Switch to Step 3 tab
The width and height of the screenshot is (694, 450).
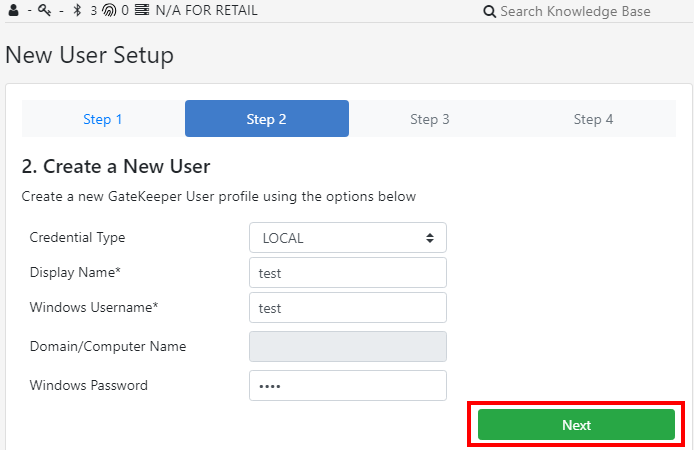coord(430,119)
